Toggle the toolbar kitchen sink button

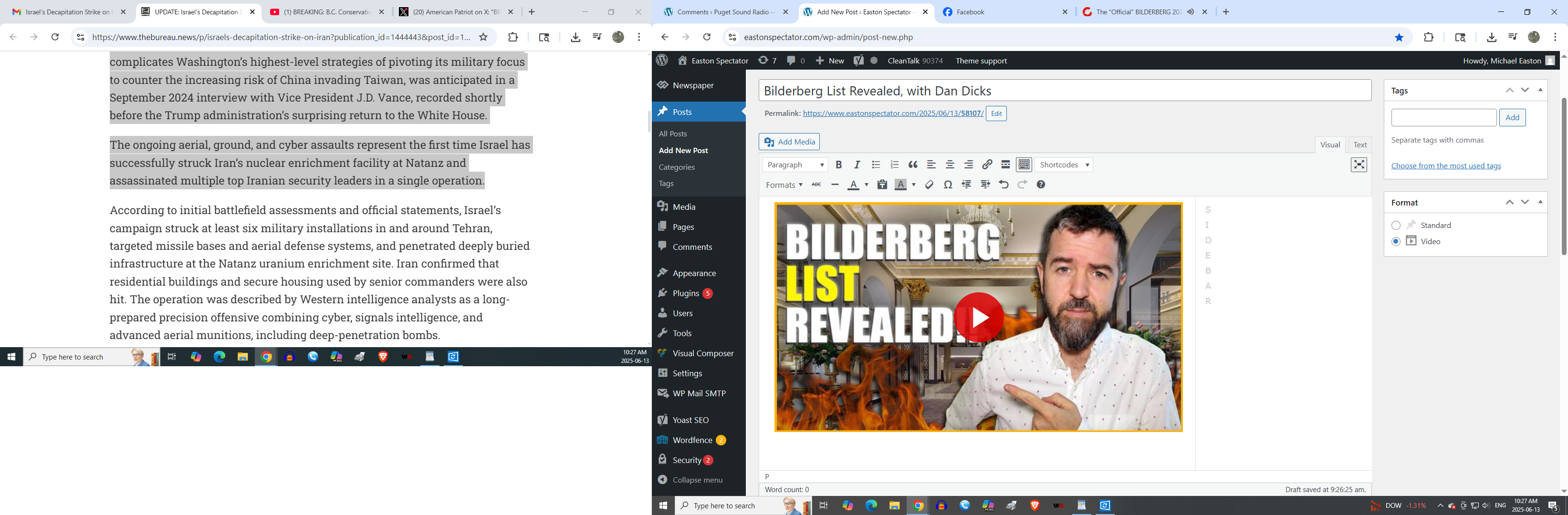1024,165
